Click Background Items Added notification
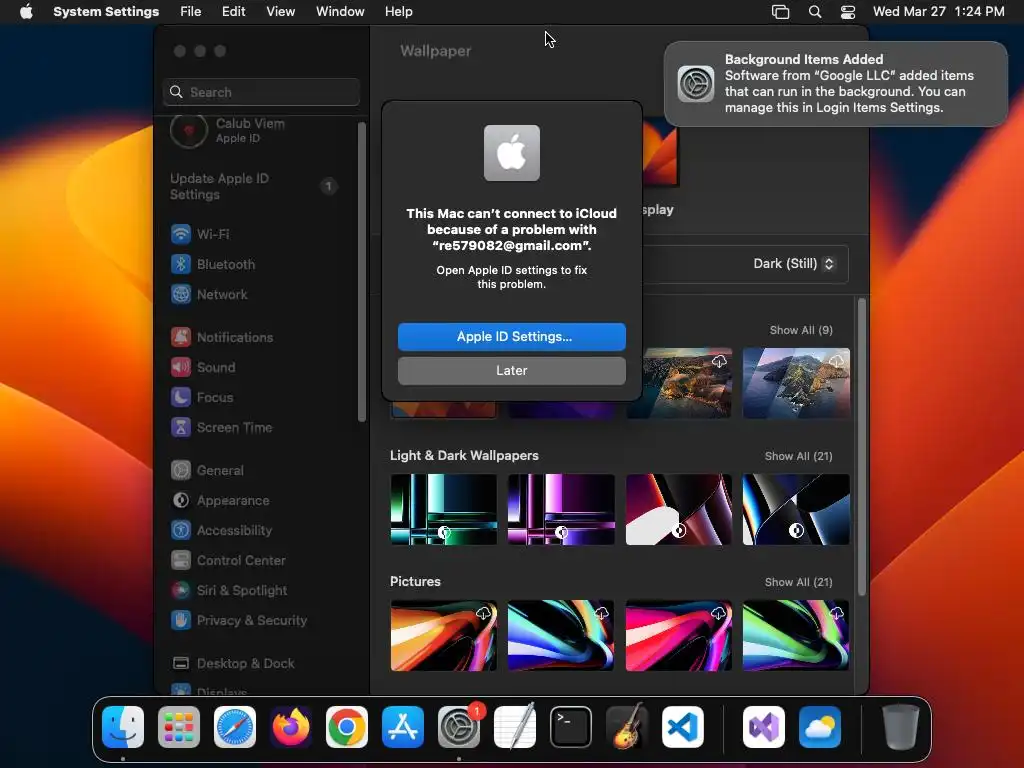 tap(836, 84)
